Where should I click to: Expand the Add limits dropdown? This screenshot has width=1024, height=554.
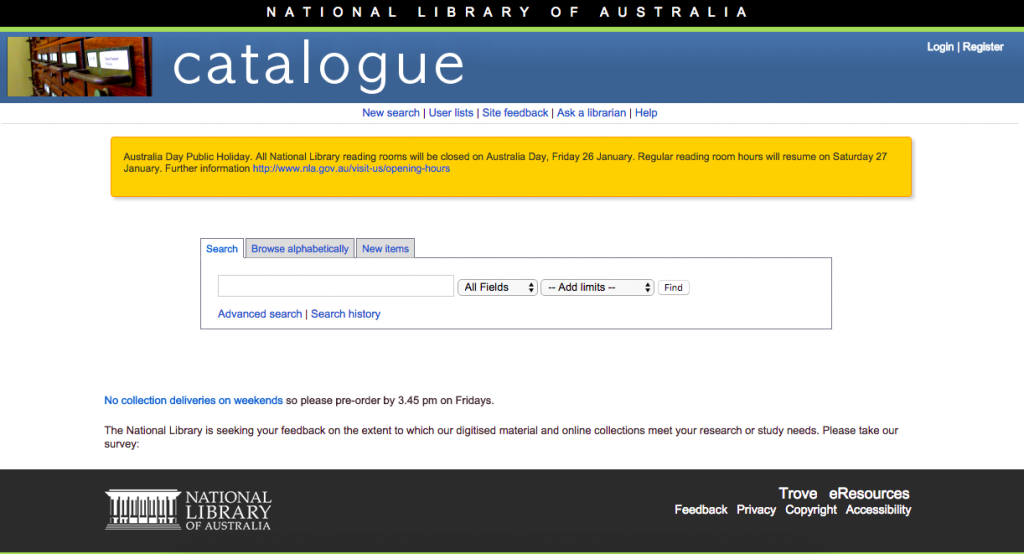tap(597, 287)
